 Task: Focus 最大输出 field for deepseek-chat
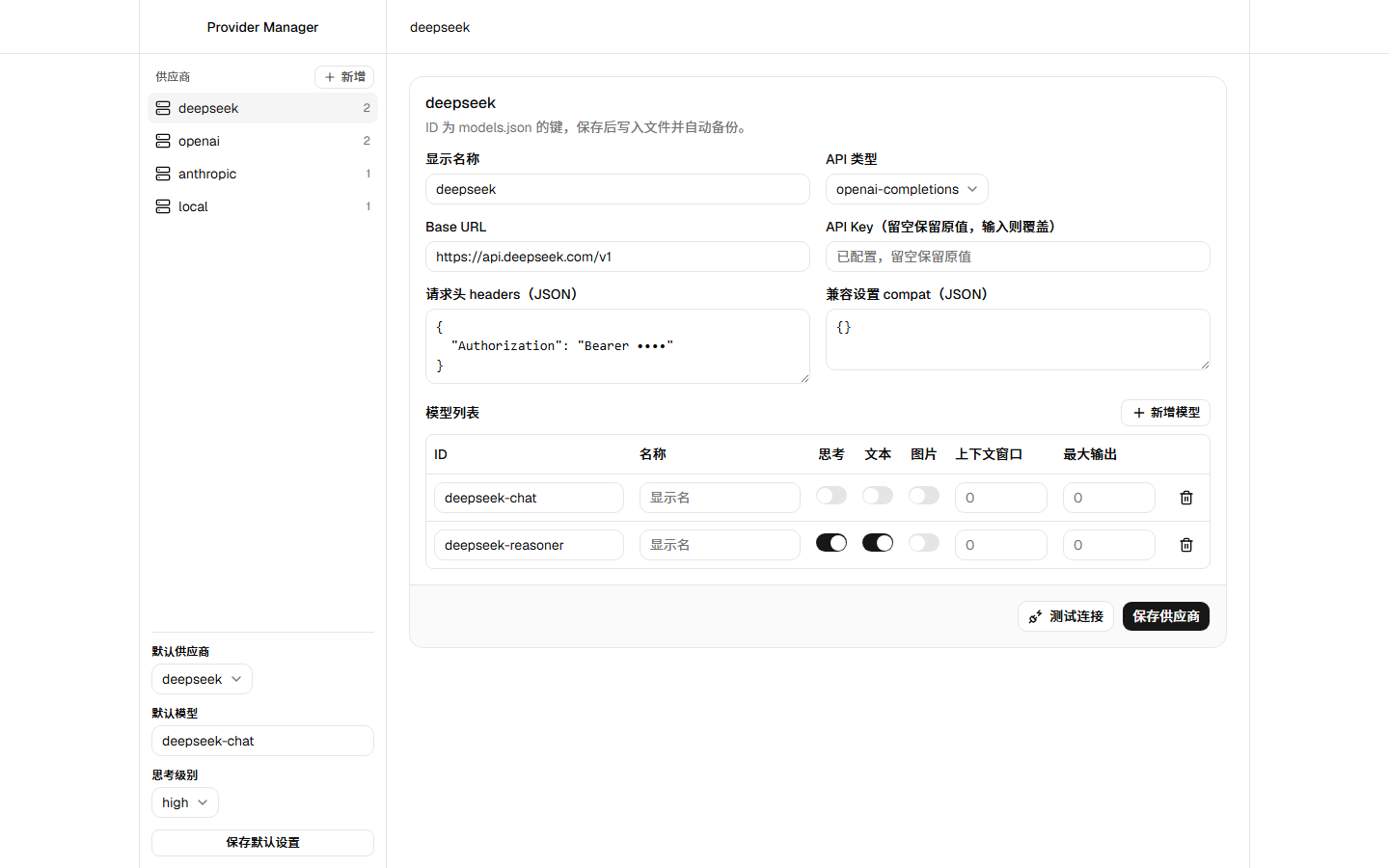pyautogui.click(x=1109, y=498)
